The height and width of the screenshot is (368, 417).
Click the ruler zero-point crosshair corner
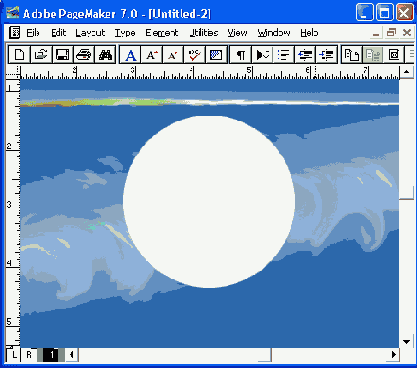coord(13,72)
